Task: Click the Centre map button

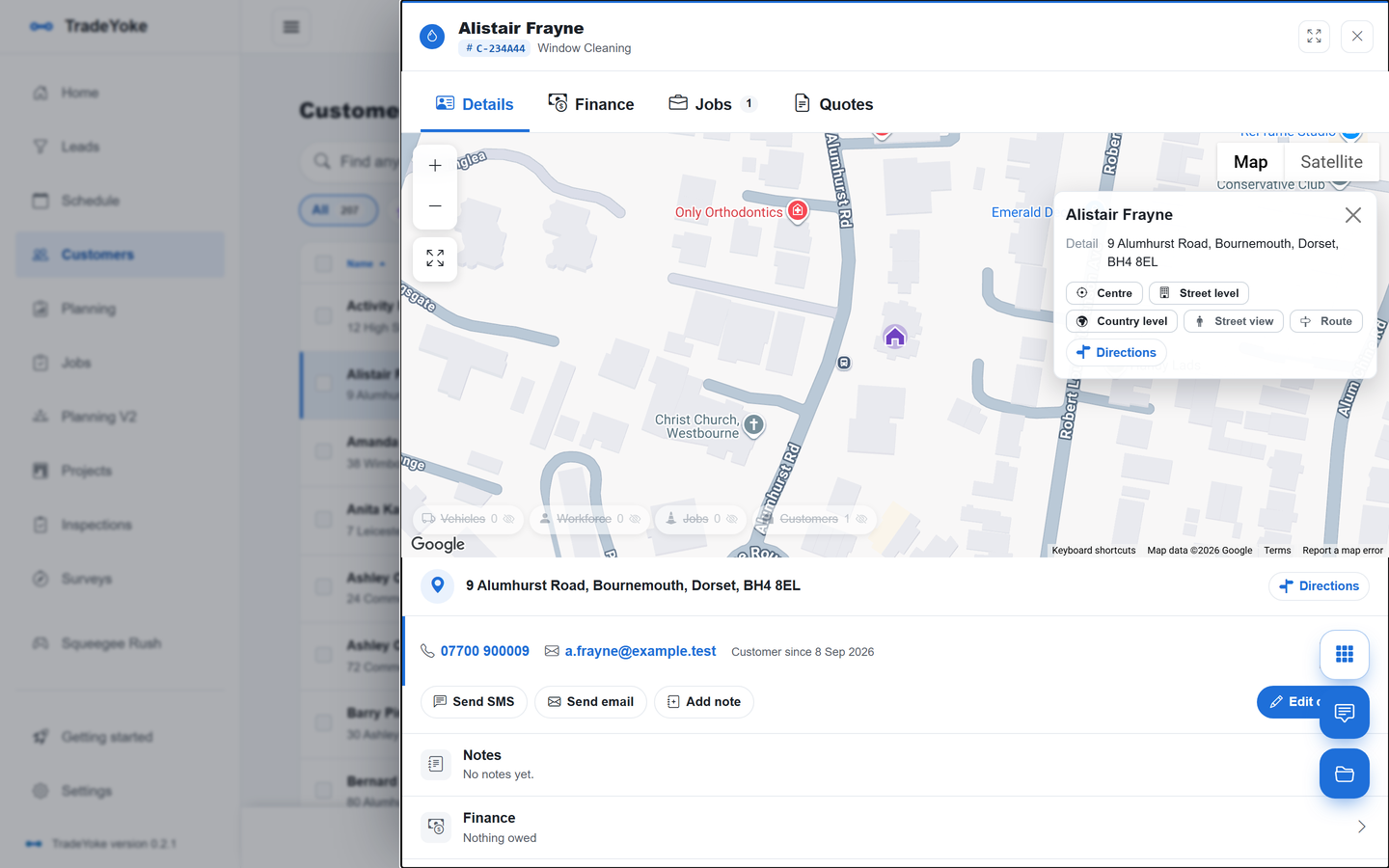Action: (1104, 293)
